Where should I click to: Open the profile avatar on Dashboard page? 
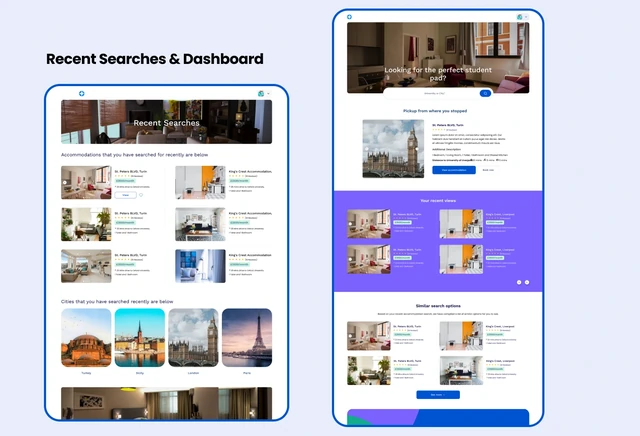(520, 17)
